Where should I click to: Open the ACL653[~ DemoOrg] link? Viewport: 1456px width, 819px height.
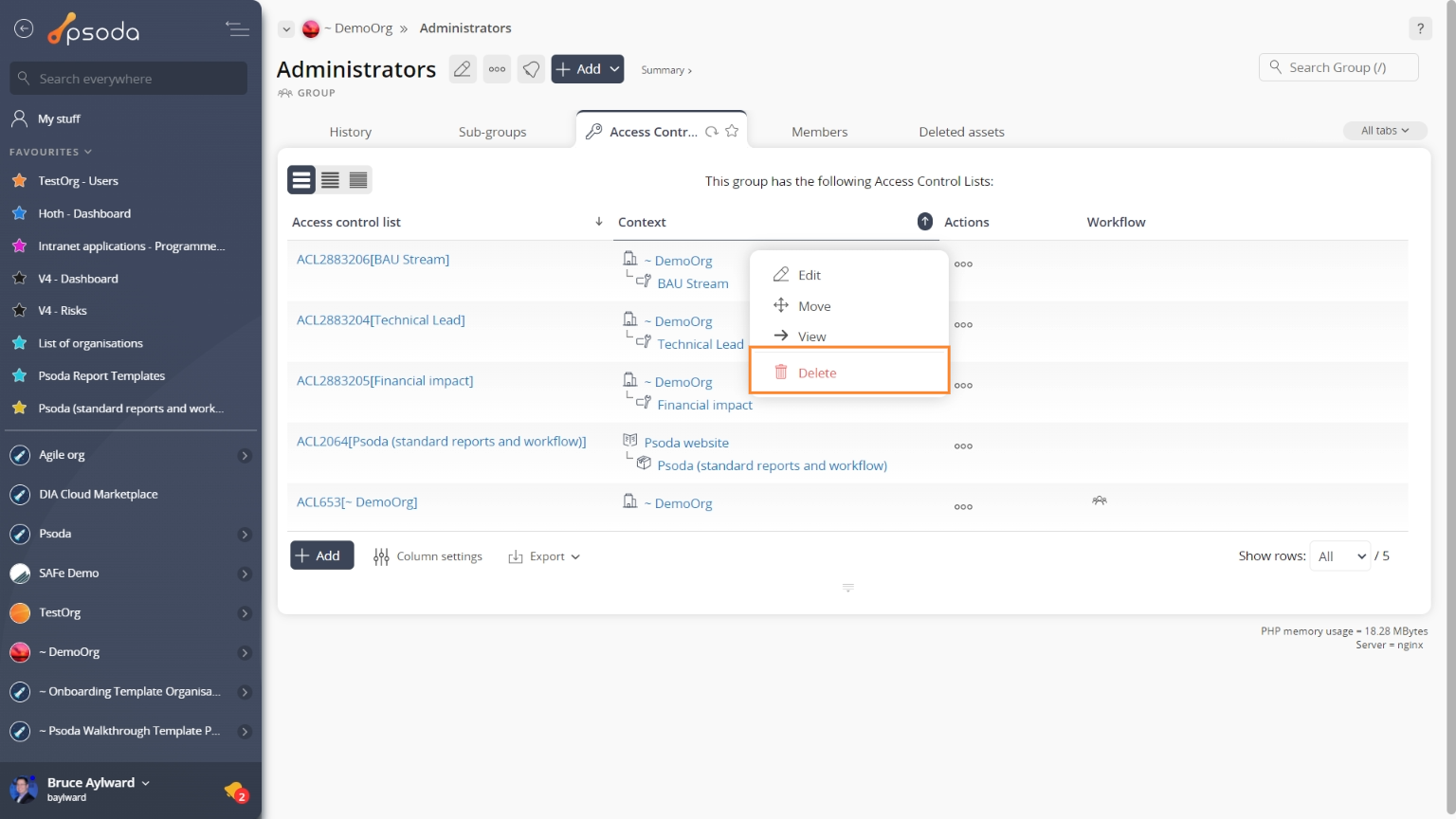[356, 501]
